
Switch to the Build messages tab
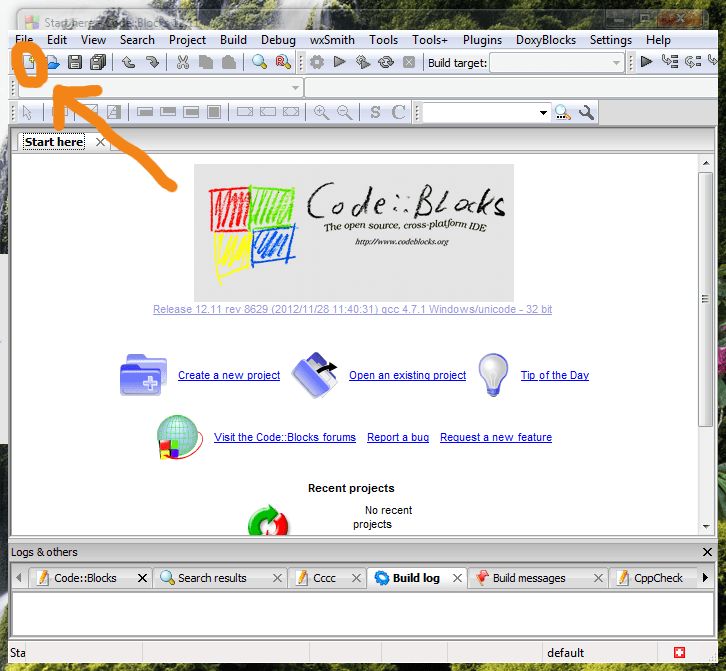(529, 578)
